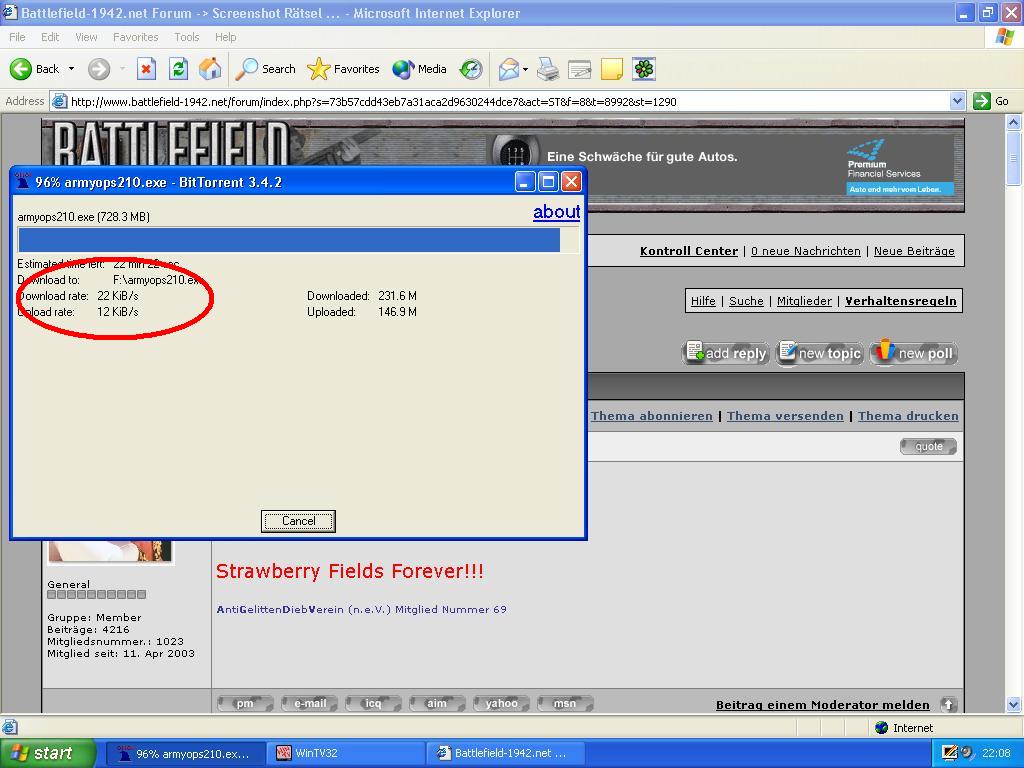Open the Help menu

coord(225,37)
